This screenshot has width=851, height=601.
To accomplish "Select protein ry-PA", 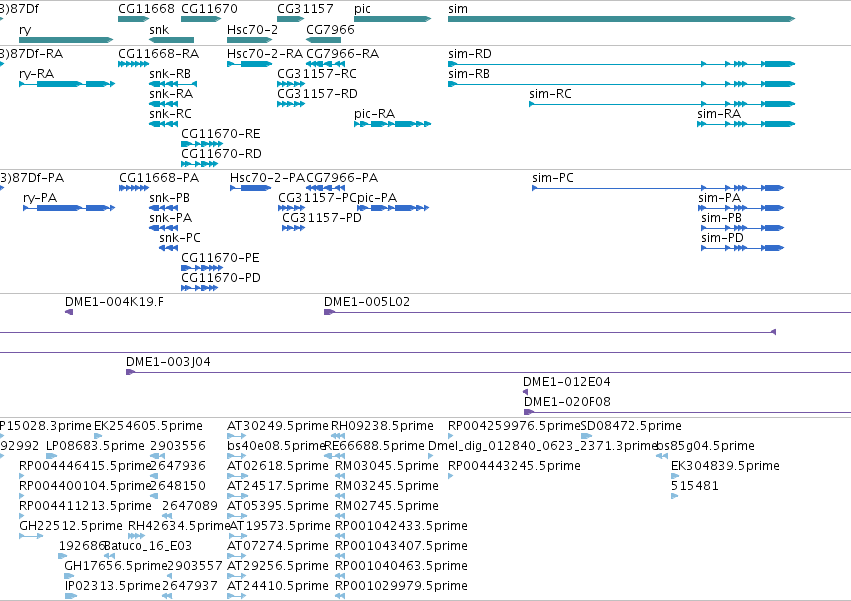I will (x=69, y=208).
